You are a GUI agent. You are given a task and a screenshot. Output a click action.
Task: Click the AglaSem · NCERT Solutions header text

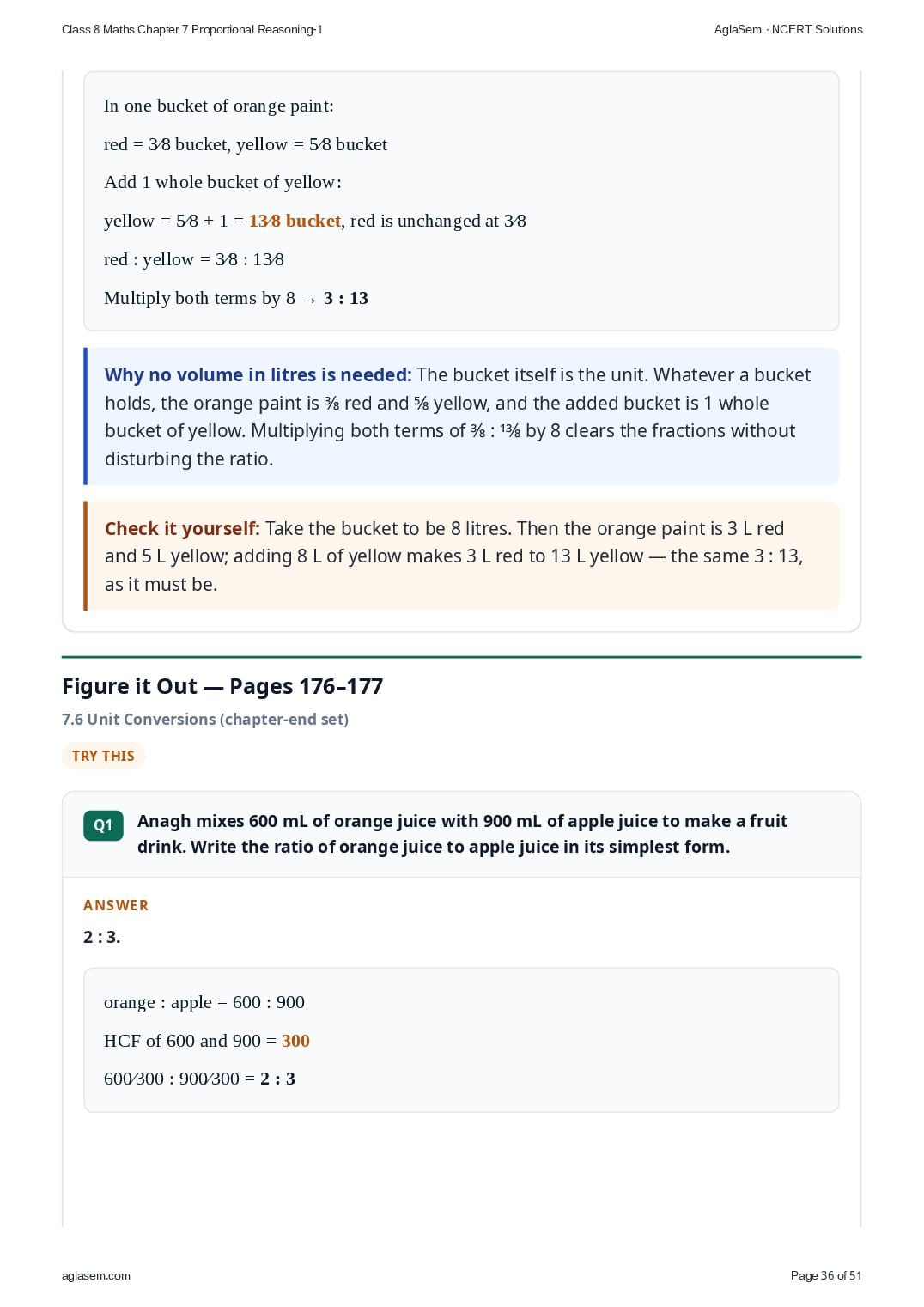788,29
